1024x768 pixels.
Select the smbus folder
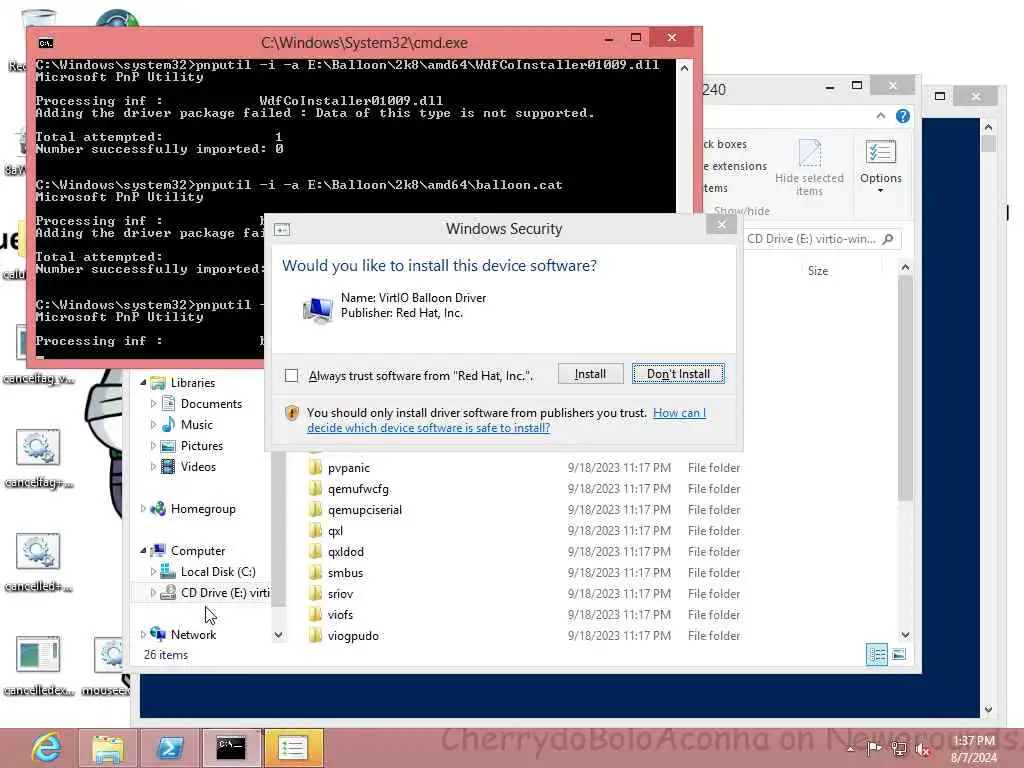click(345, 572)
